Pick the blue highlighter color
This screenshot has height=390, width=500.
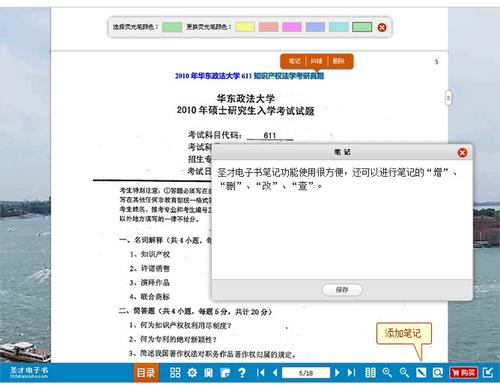coord(315,27)
